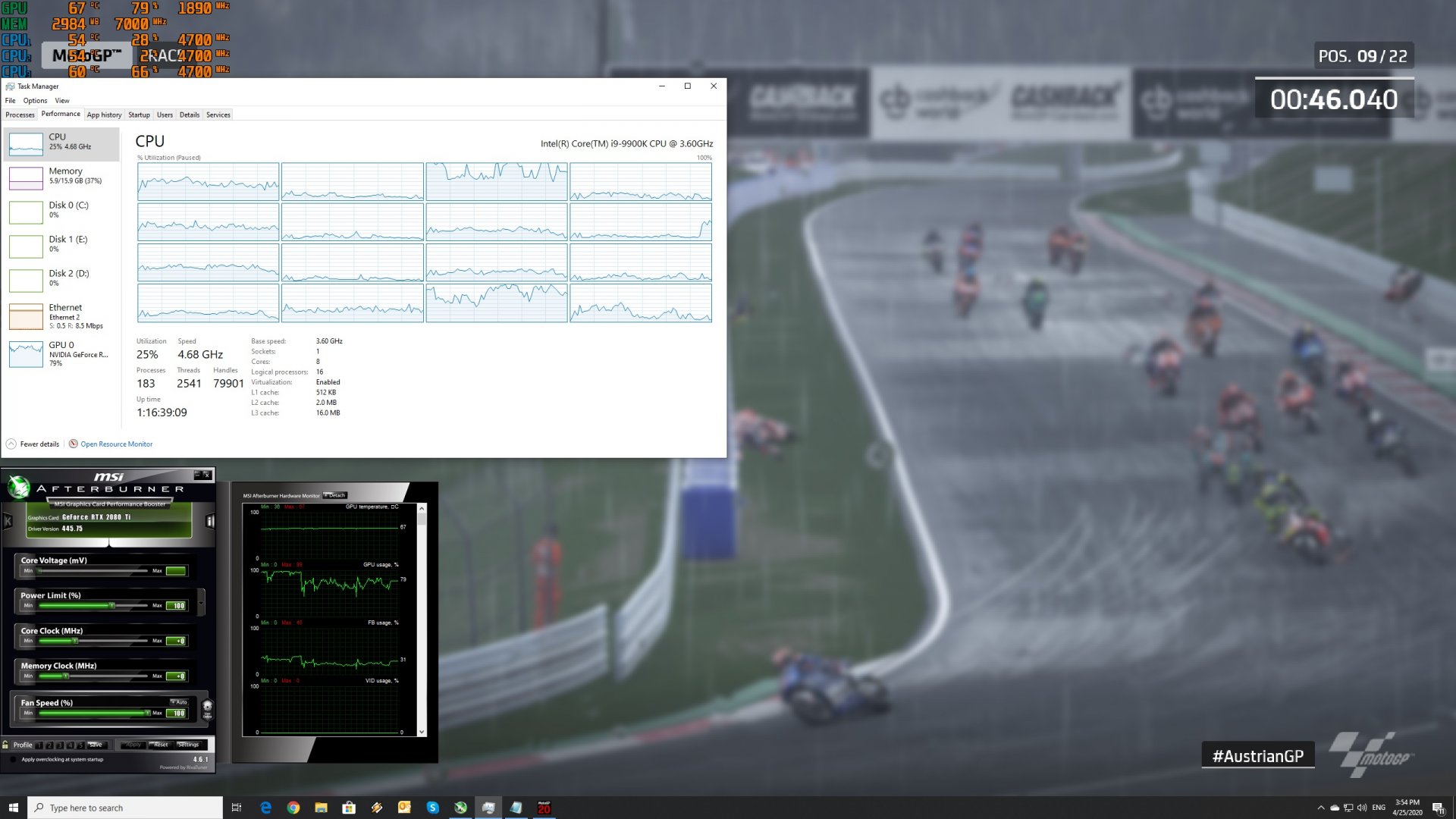Expand the Power Limit dropdown arrow

pyautogui.click(x=201, y=603)
